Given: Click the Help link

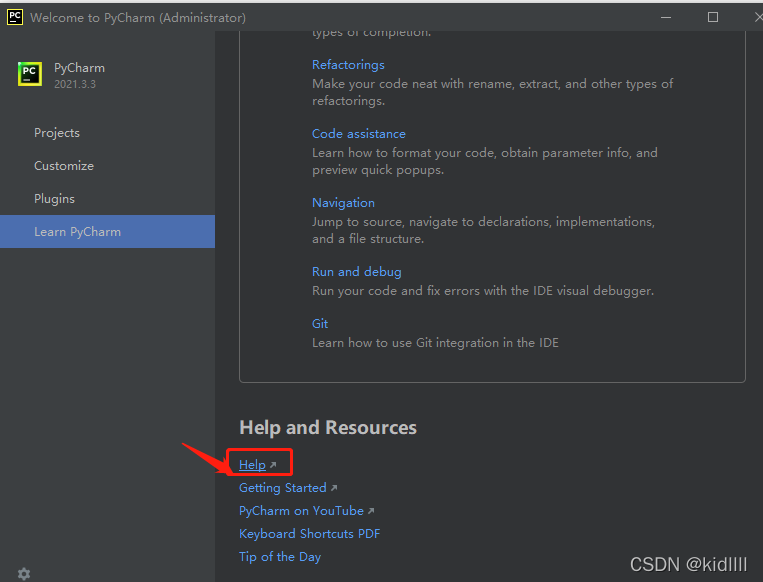Looking at the screenshot, I should tap(252, 465).
